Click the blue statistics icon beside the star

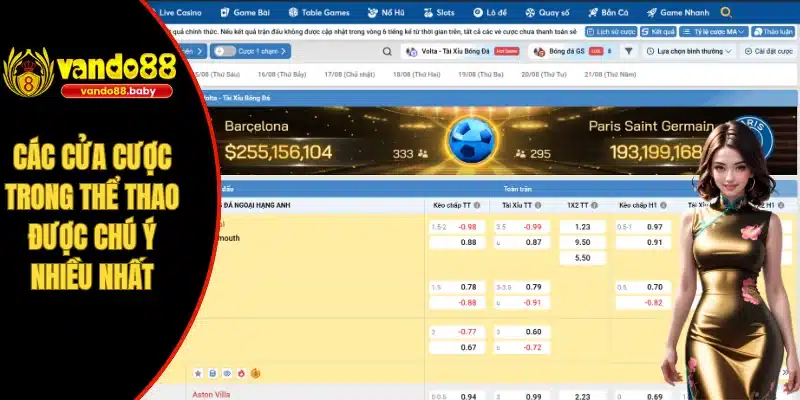click(x=212, y=373)
